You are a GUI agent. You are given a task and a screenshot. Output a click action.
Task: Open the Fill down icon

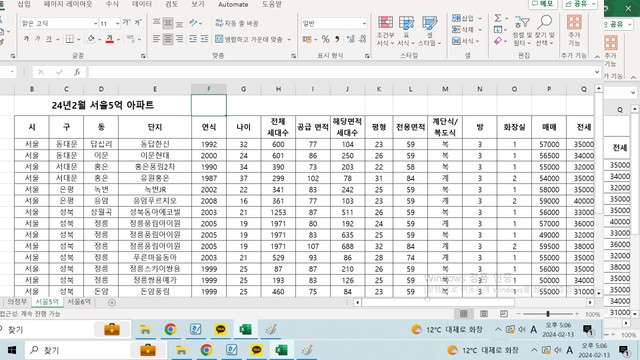(x=498, y=29)
